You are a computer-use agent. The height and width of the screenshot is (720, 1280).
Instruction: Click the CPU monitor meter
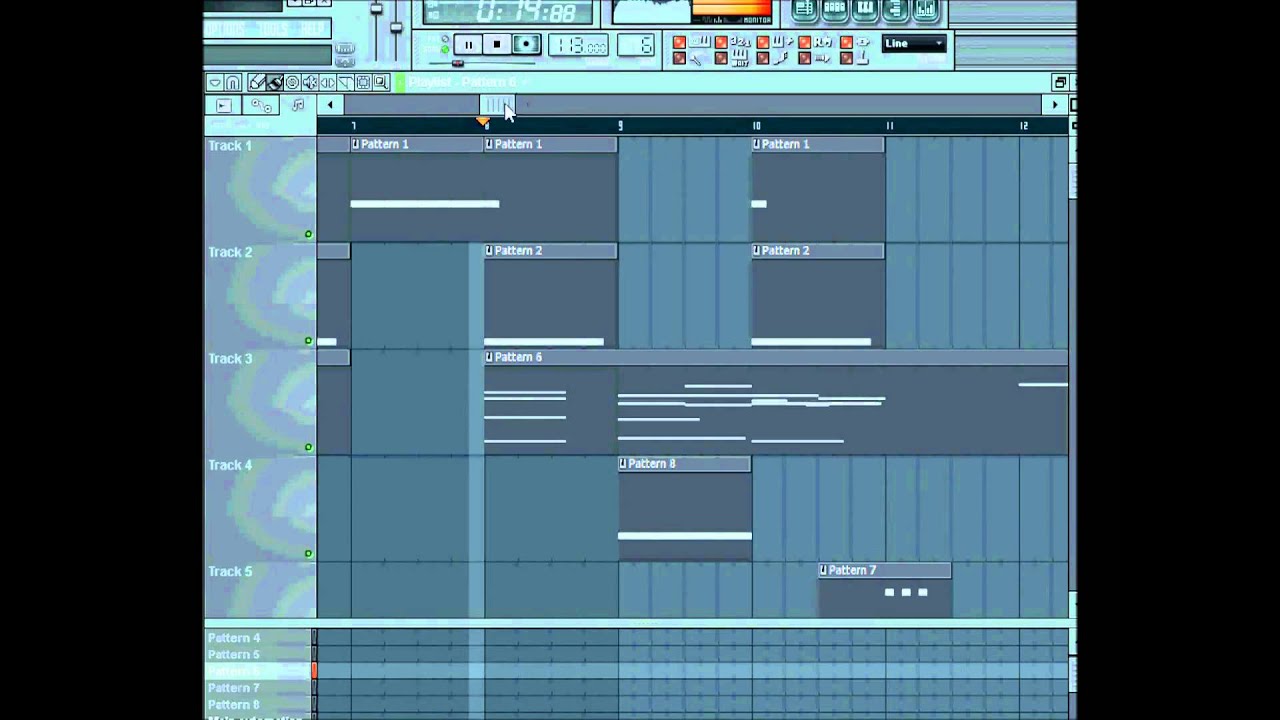(x=732, y=11)
